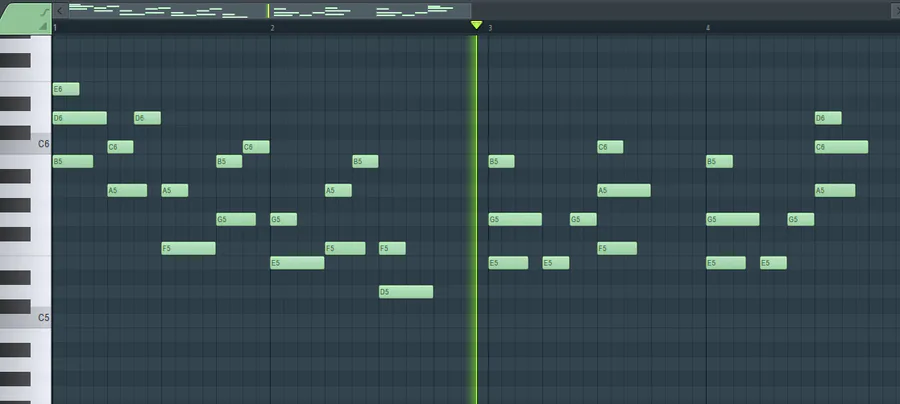Screen dimensions: 900x404
Task: Play the D#6 black piano key
Action: (x=15, y=104)
